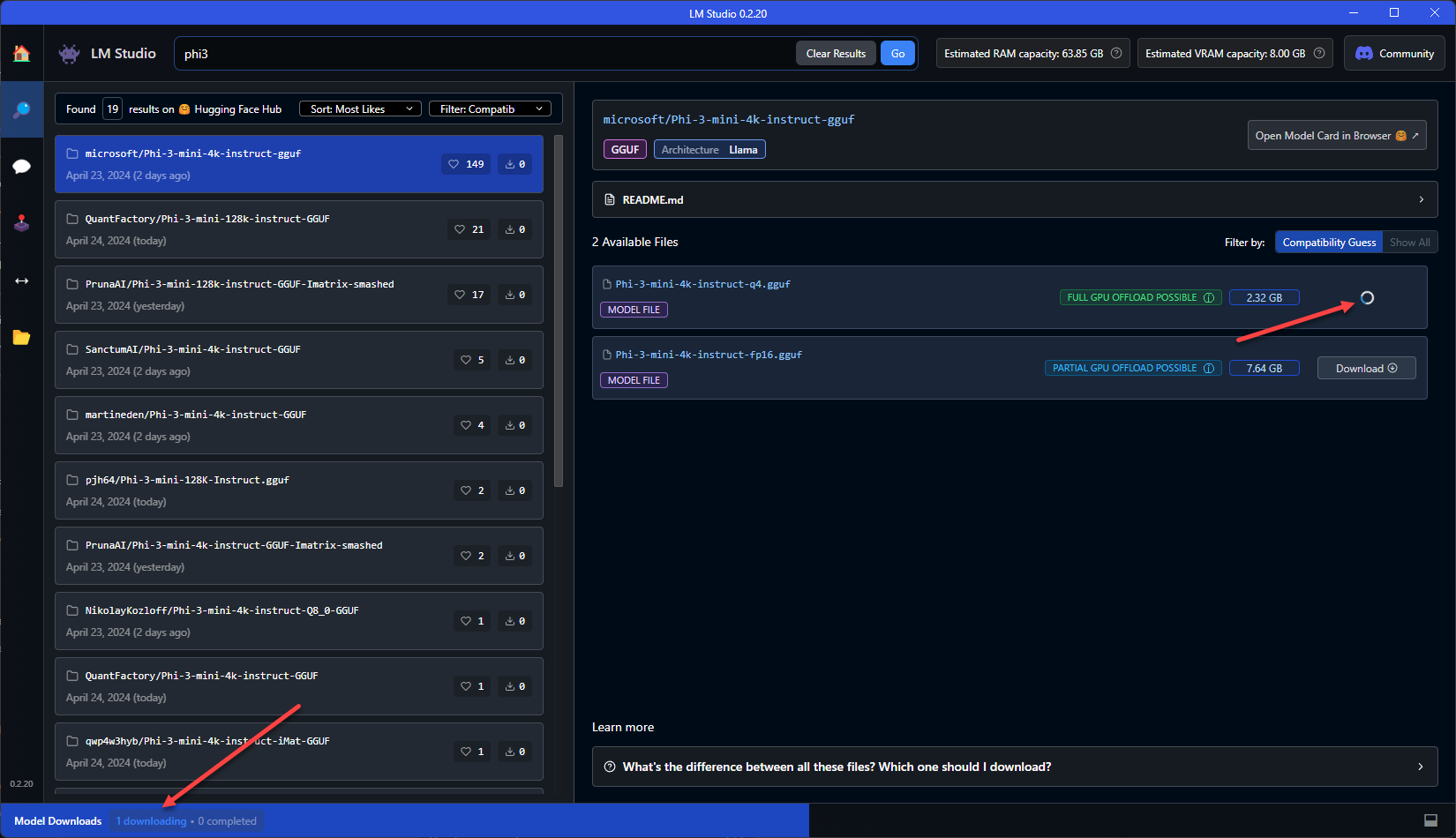Select martineden/Phi-3-mini-4k-instruct-GGUF result
Image resolution: width=1456 pixels, height=838 pixels.
[299, 425]
